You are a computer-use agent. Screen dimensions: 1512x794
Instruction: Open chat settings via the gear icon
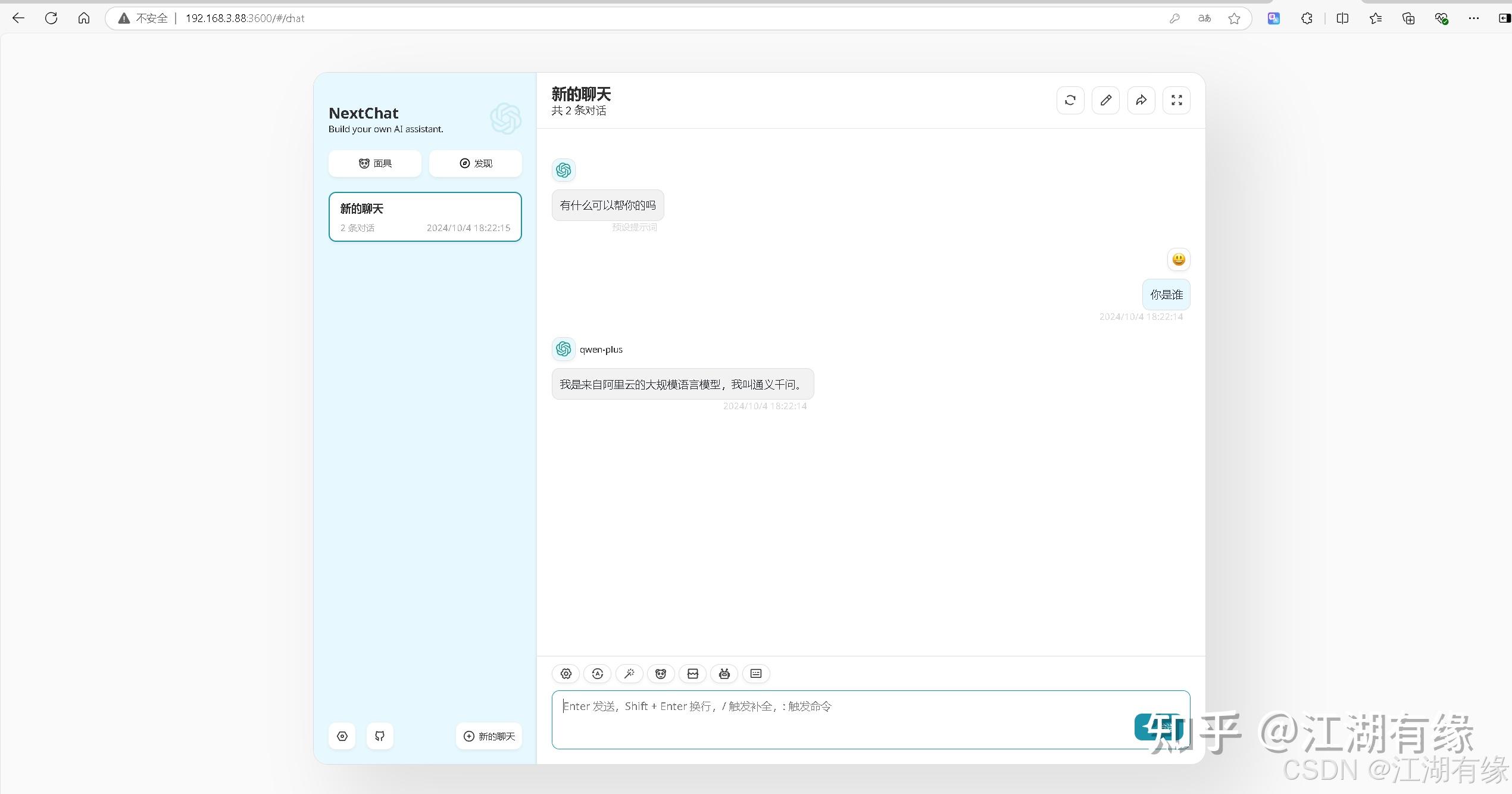pos(566,674)
